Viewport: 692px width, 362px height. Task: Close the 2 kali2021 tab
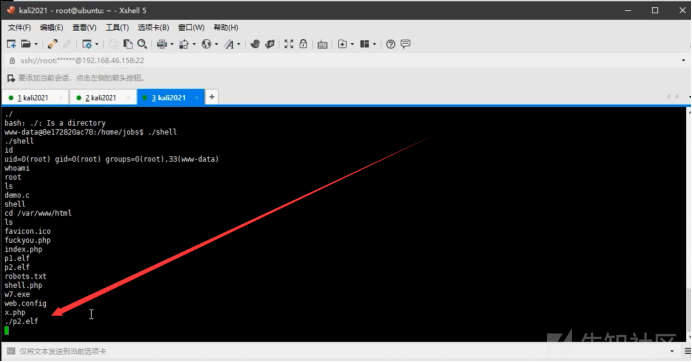click(x=128, y=98)
